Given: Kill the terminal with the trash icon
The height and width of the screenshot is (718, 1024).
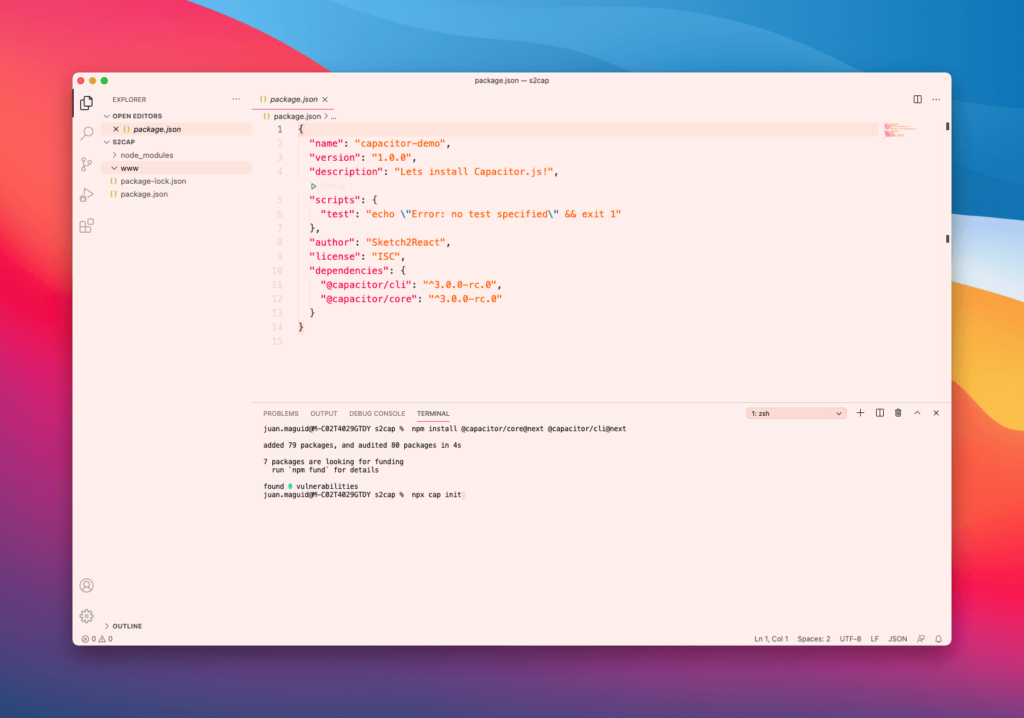Looking at the screenshot, I should tap(897, 412).
